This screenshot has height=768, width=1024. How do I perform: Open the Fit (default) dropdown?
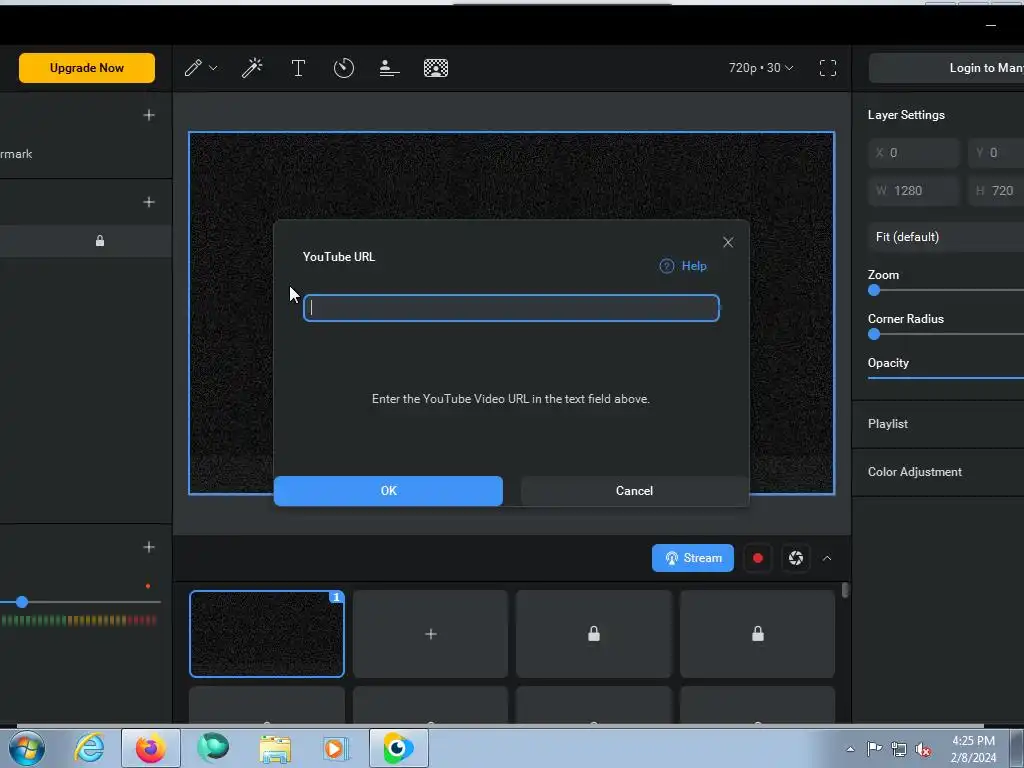pos(946,236)
